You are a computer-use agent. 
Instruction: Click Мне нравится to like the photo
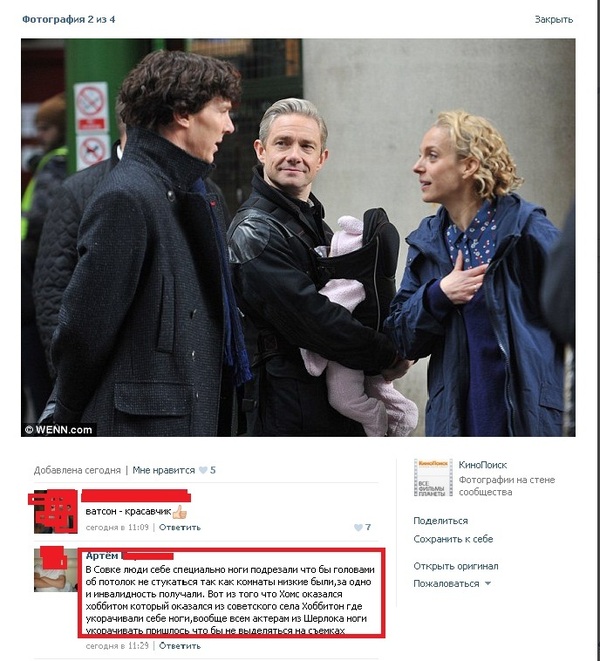click(x=164, y=470)
